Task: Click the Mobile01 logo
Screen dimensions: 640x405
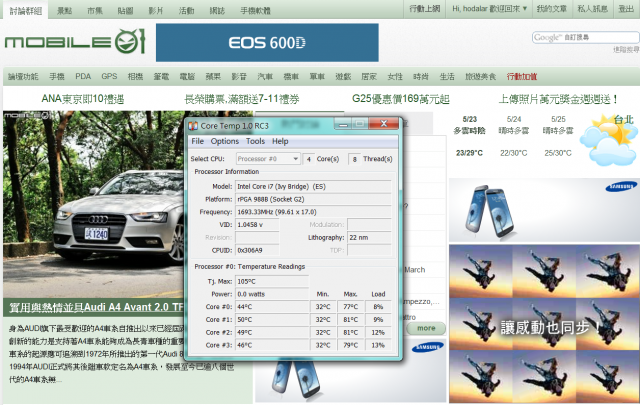Action: pos(75,41)
